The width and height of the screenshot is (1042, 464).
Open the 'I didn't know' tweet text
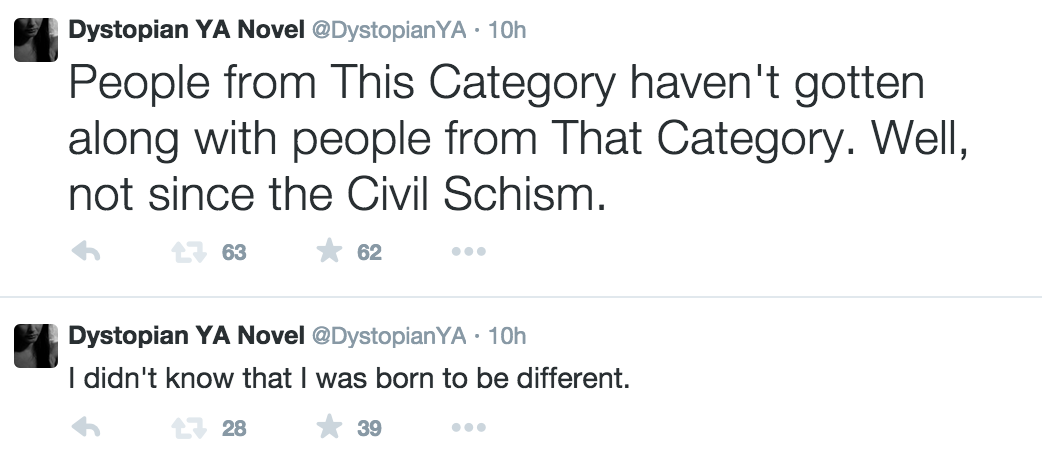click(x=348, y=382)
